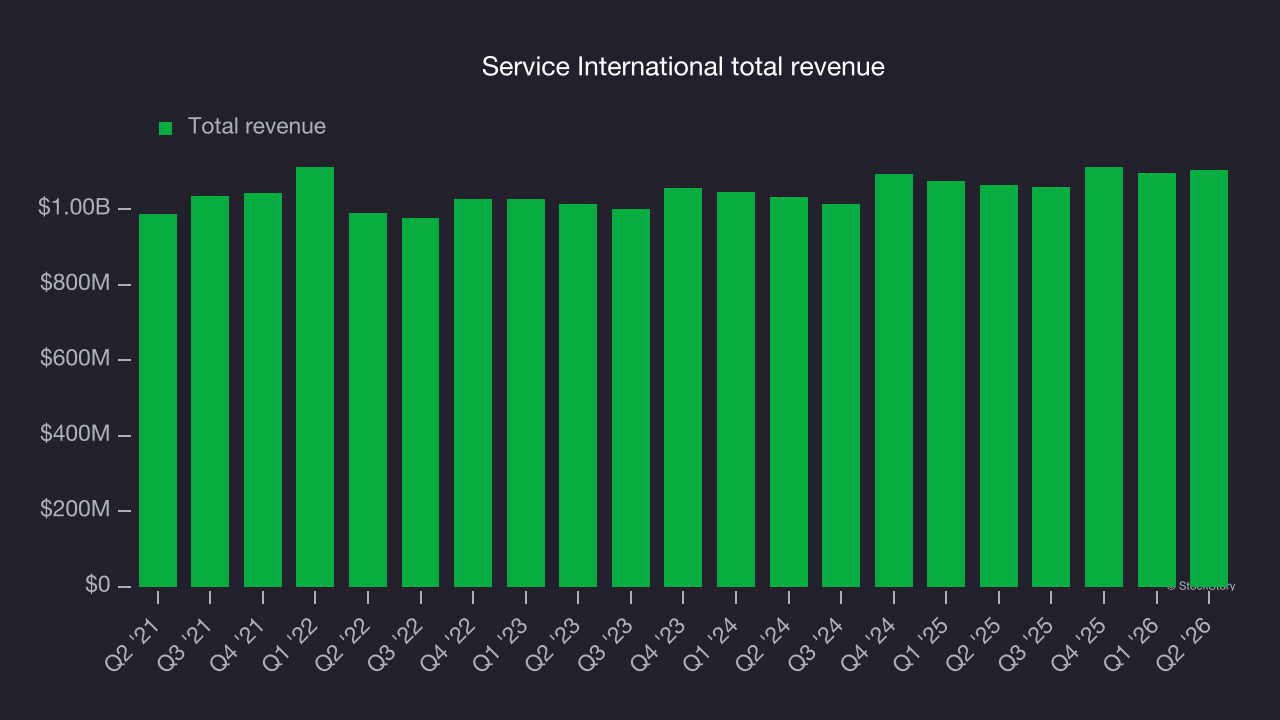Select the Q1 '23 revenue bar
The height and width of the screenshot is (720, 1280).
coord(526,393)
